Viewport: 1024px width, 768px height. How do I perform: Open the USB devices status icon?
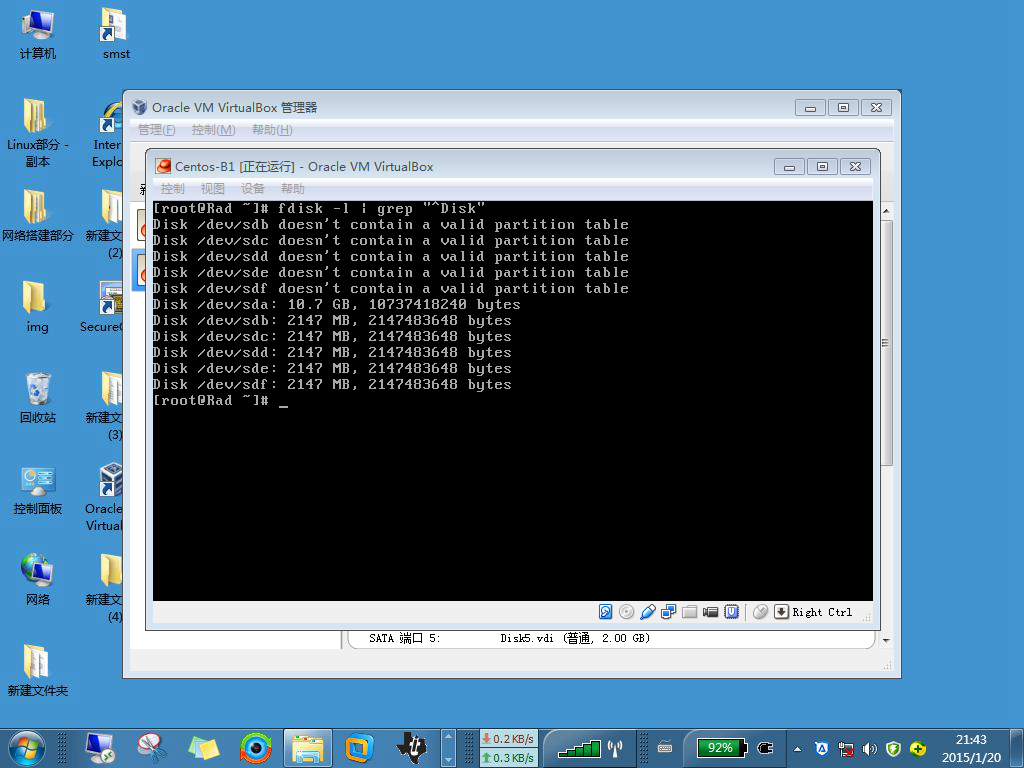[x=648, y=612]
